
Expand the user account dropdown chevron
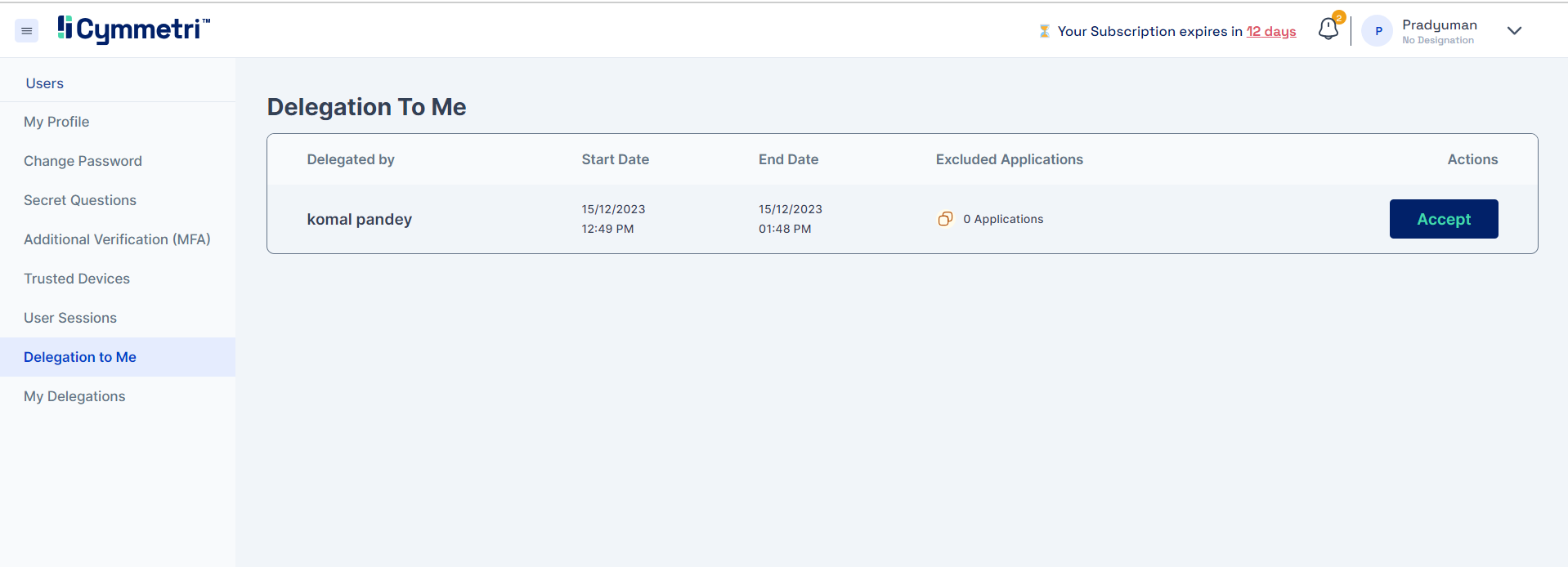[1514, 31]
